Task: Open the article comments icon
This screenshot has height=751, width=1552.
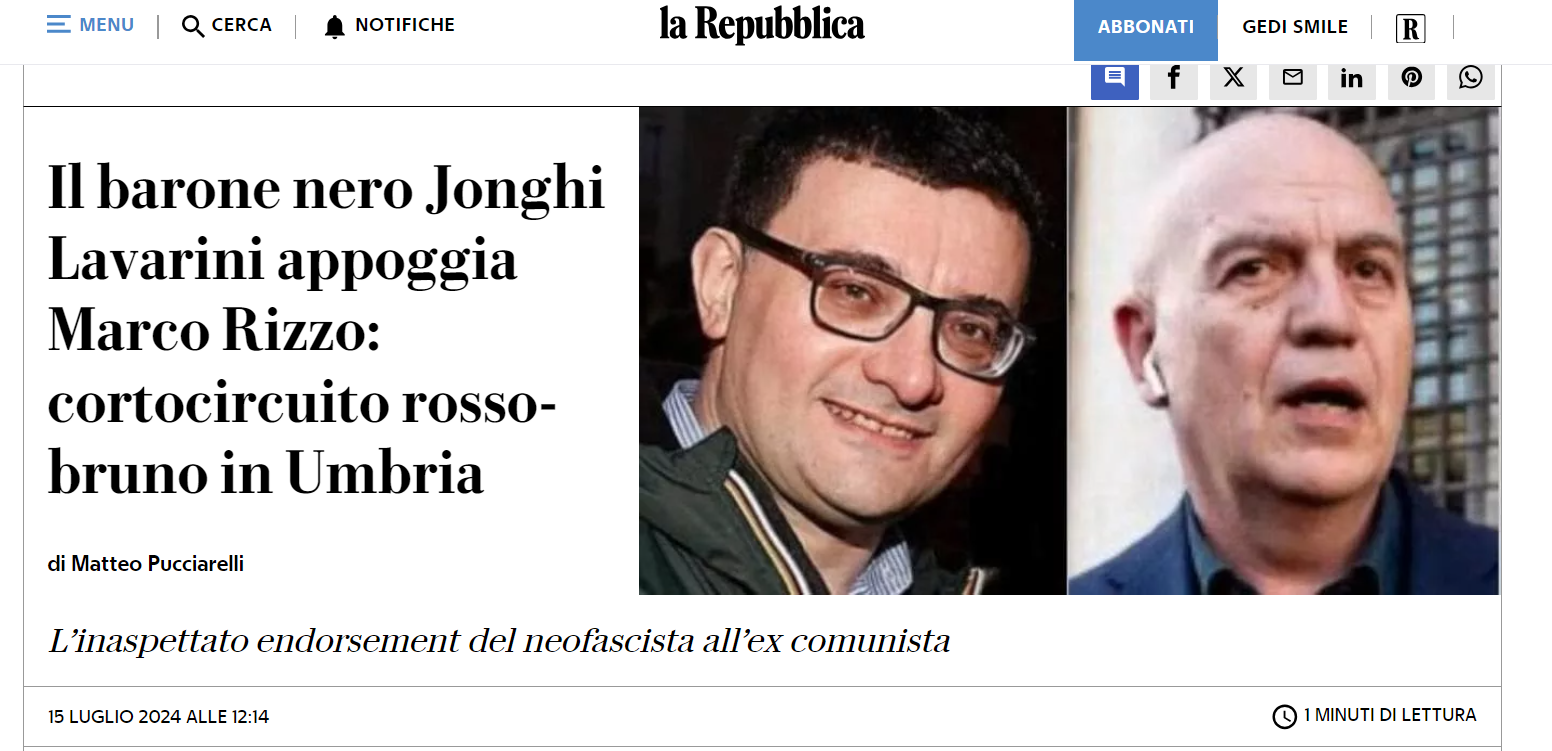Action: pos(1115,79)
